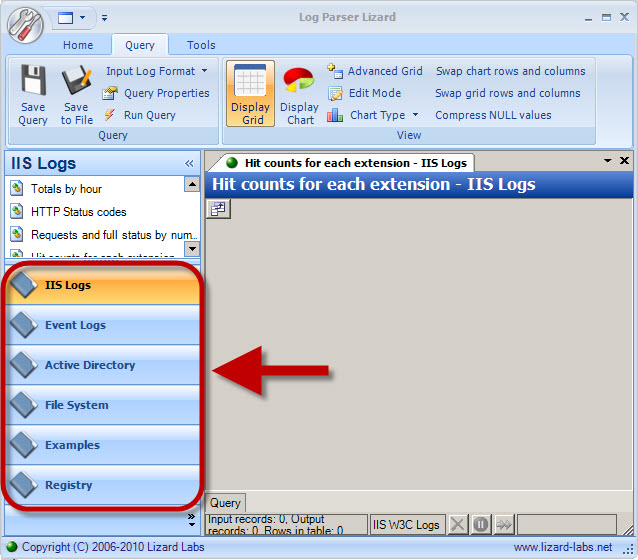Click the Totals by hour query icon
The height and width of the screenshot is (560, 638).
click(16, 188)
